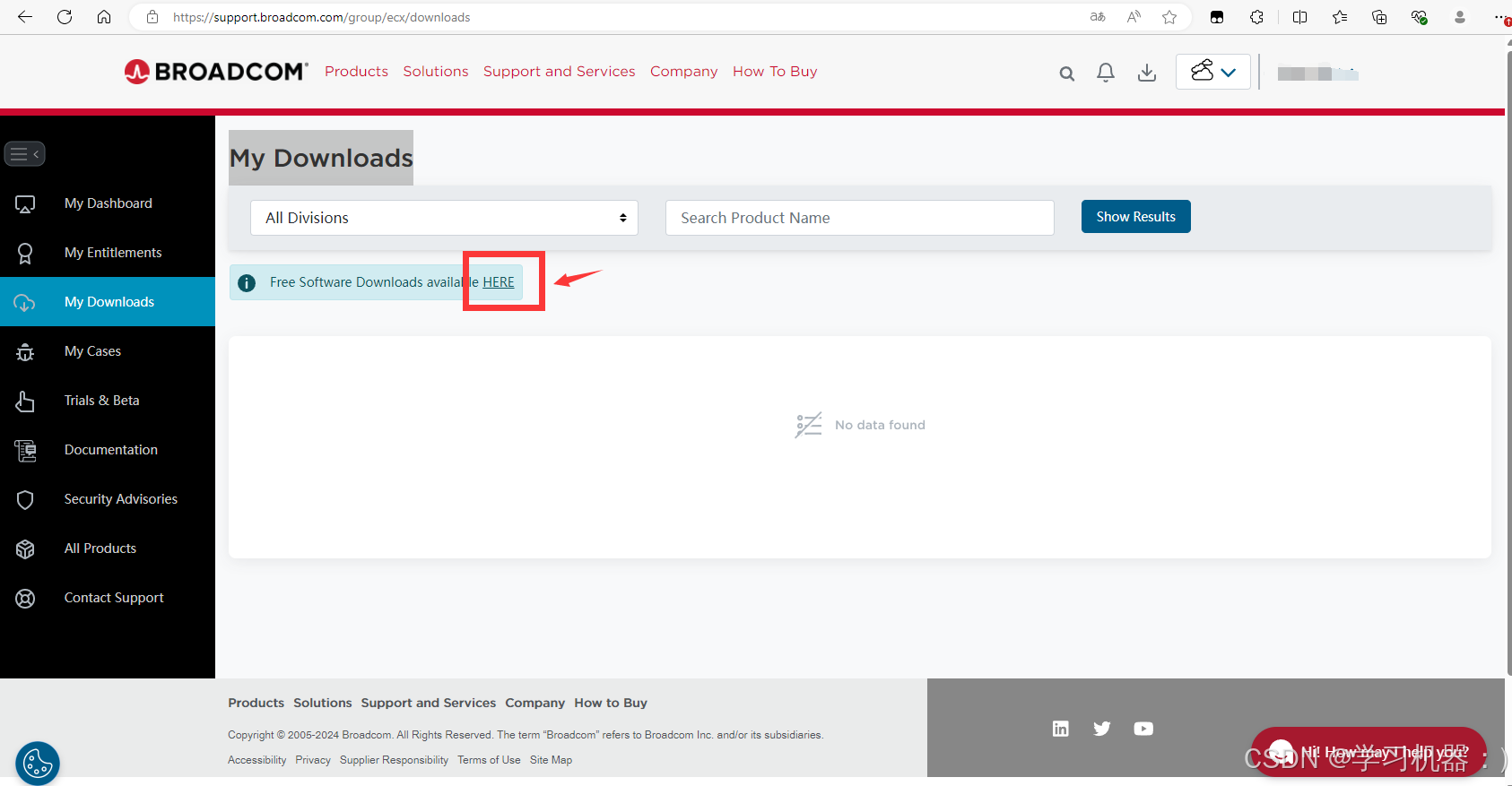Reload the page with the refresh icon
The width and height of the screenshot is (1512, 786).
[x=65, y=17]
